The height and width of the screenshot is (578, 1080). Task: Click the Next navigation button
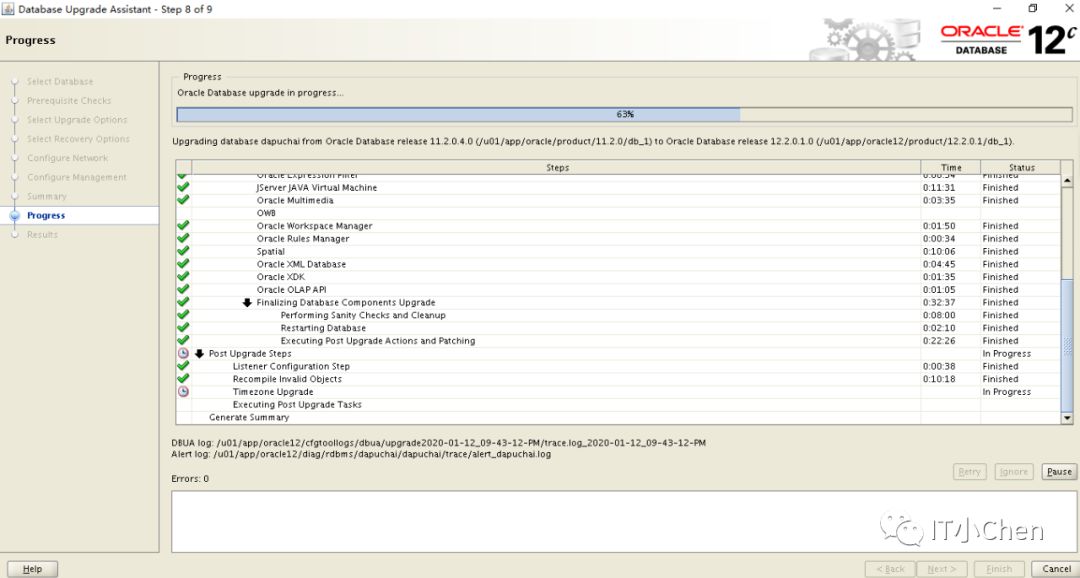[942, 569]
